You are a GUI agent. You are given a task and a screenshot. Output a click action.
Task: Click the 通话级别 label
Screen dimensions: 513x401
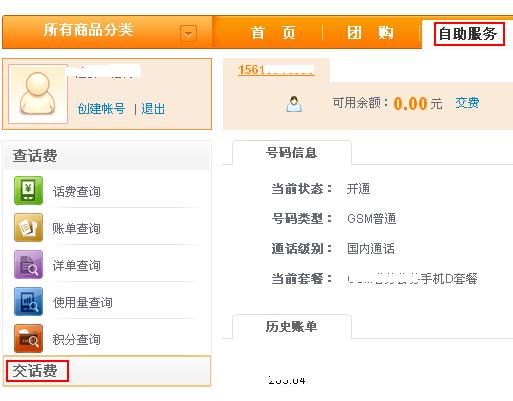pos(302,249)
